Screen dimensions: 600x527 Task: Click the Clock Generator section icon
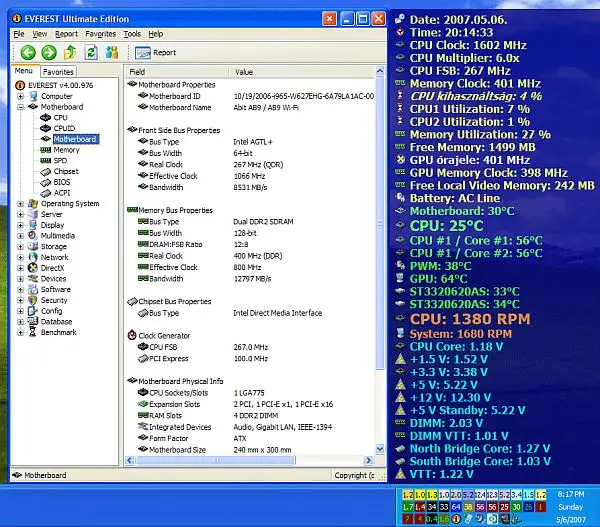[132, 335]
